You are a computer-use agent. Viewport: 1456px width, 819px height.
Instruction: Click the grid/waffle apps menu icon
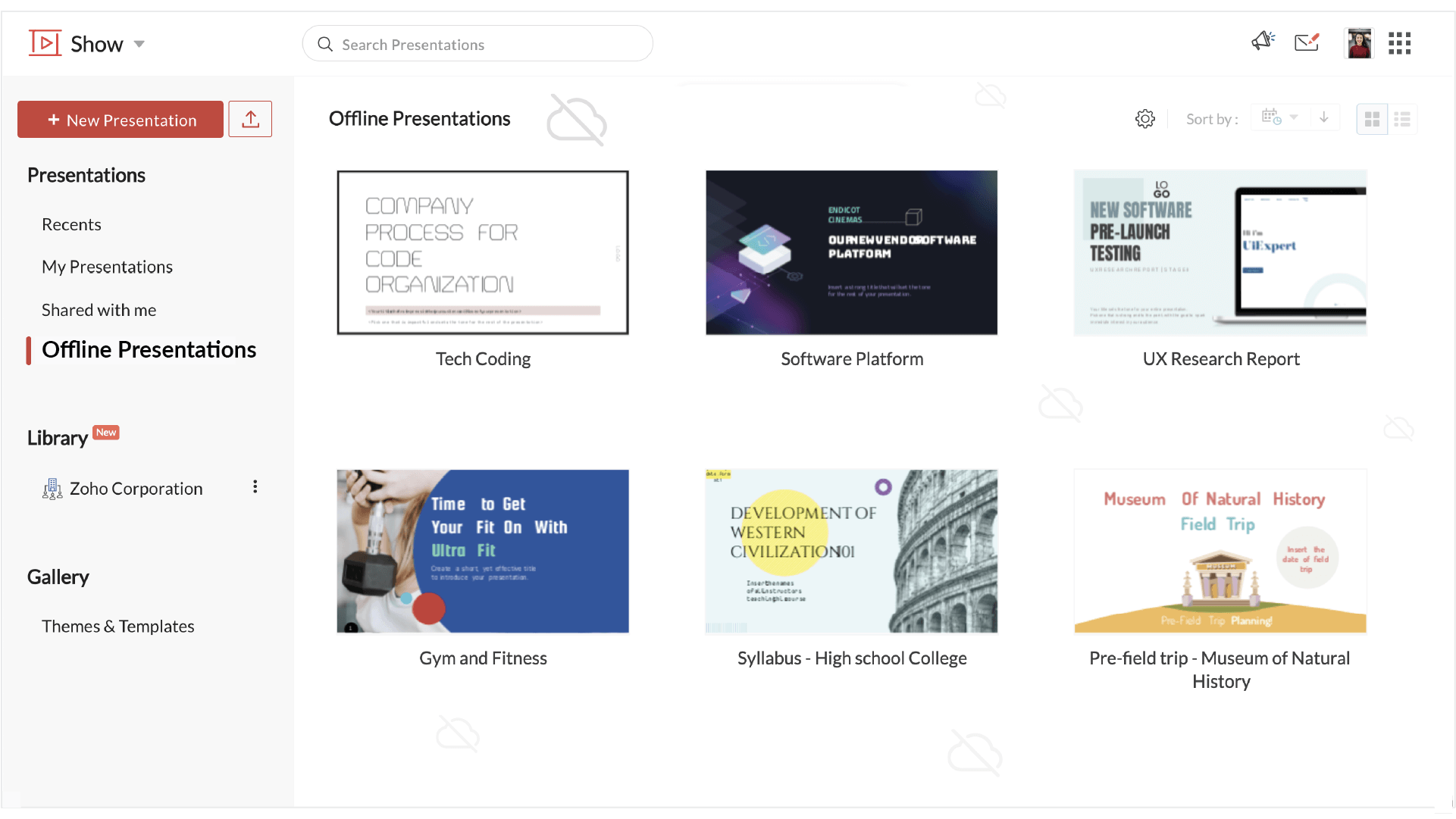[1400, 43]
